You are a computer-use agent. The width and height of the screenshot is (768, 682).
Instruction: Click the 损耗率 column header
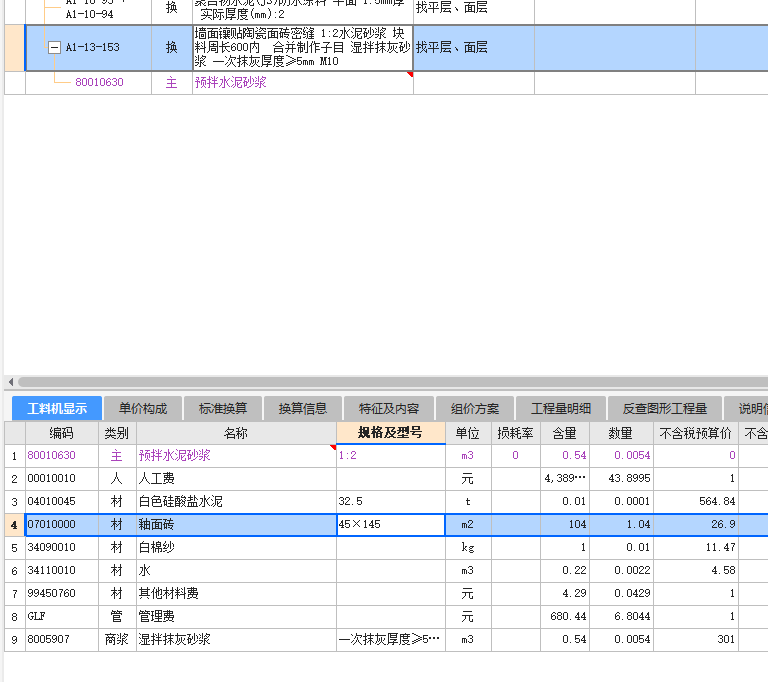515,433
